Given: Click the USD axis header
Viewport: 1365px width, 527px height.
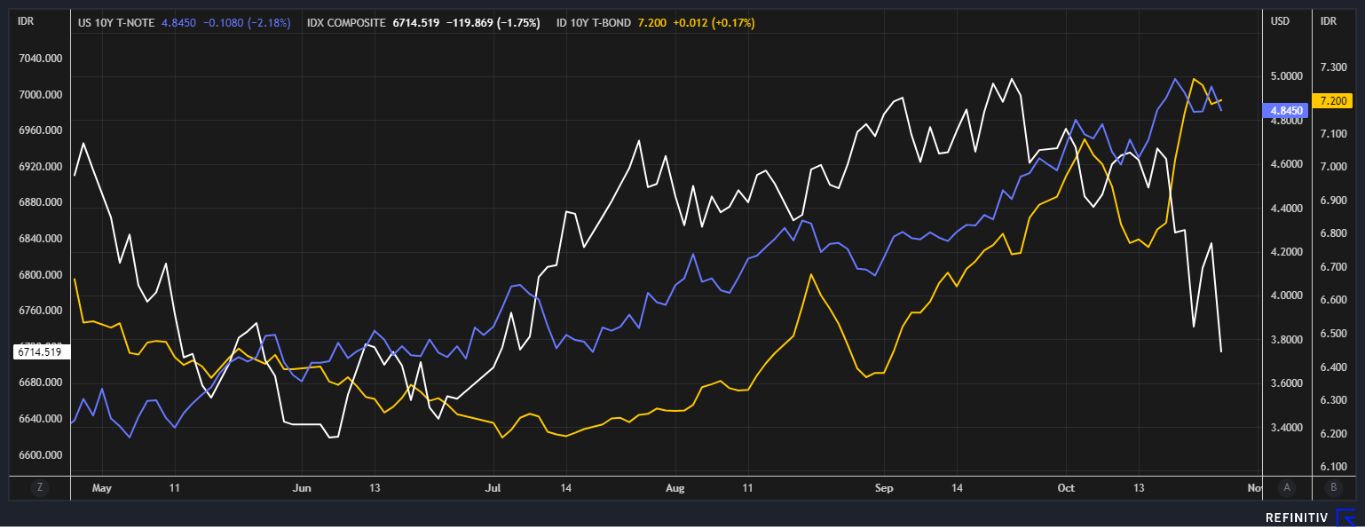Looking at the screenshot, I should pyautogui.click(x=1280, y=21).
